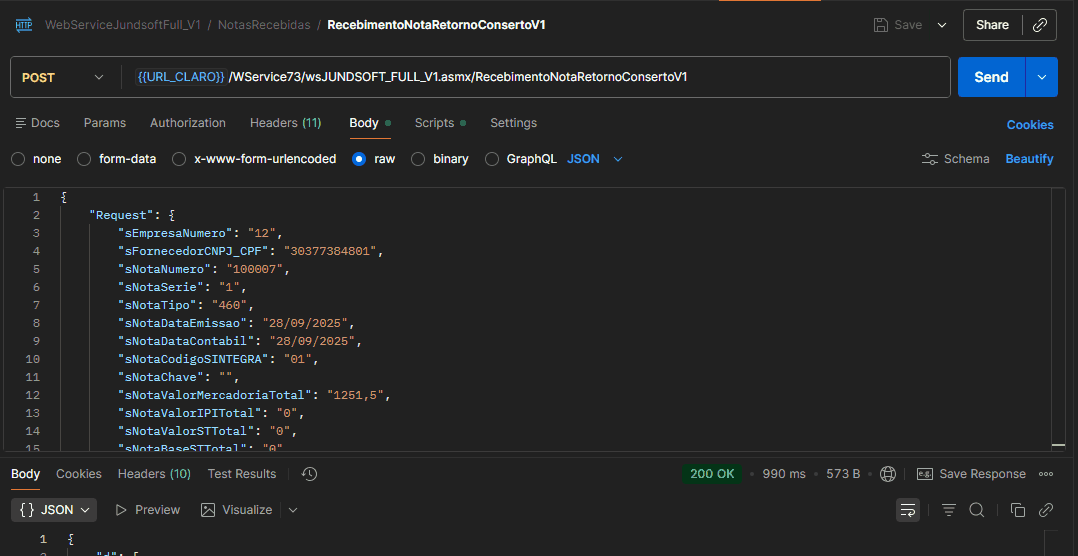Open the Test Results response tab
1078x556 pixels.
[241, 474]
